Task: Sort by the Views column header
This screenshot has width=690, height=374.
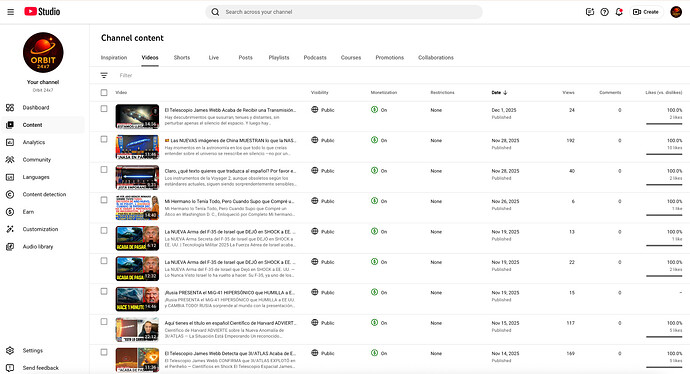Action: (568, 92)
